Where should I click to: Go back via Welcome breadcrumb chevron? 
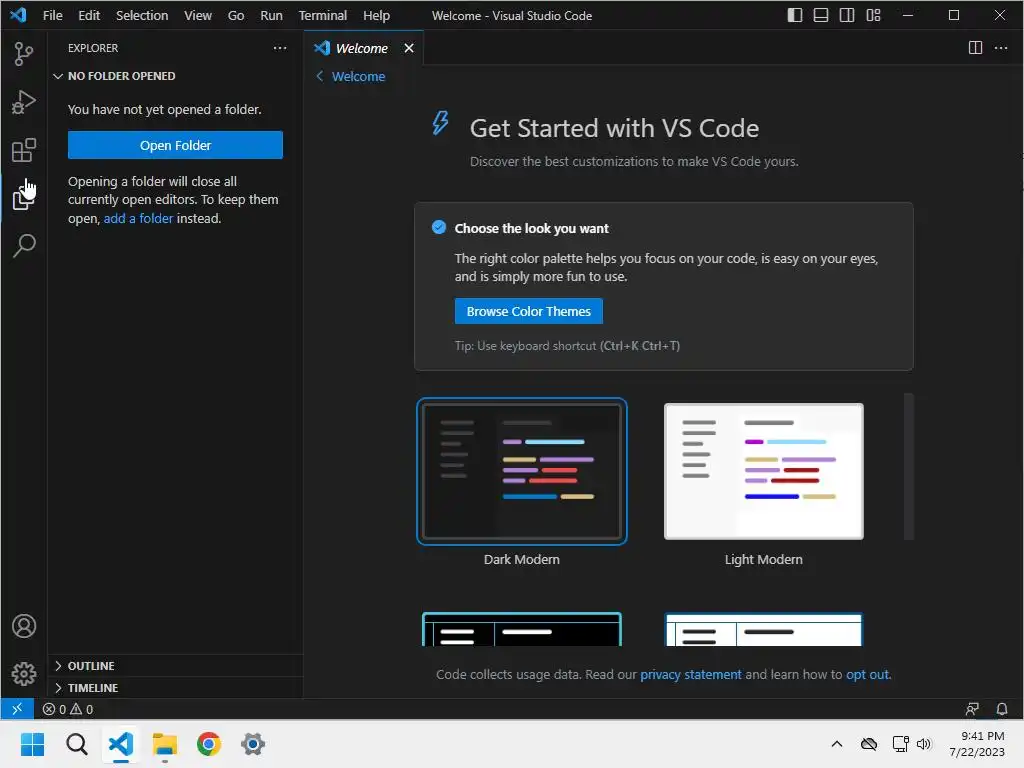[x=319, y=76]
